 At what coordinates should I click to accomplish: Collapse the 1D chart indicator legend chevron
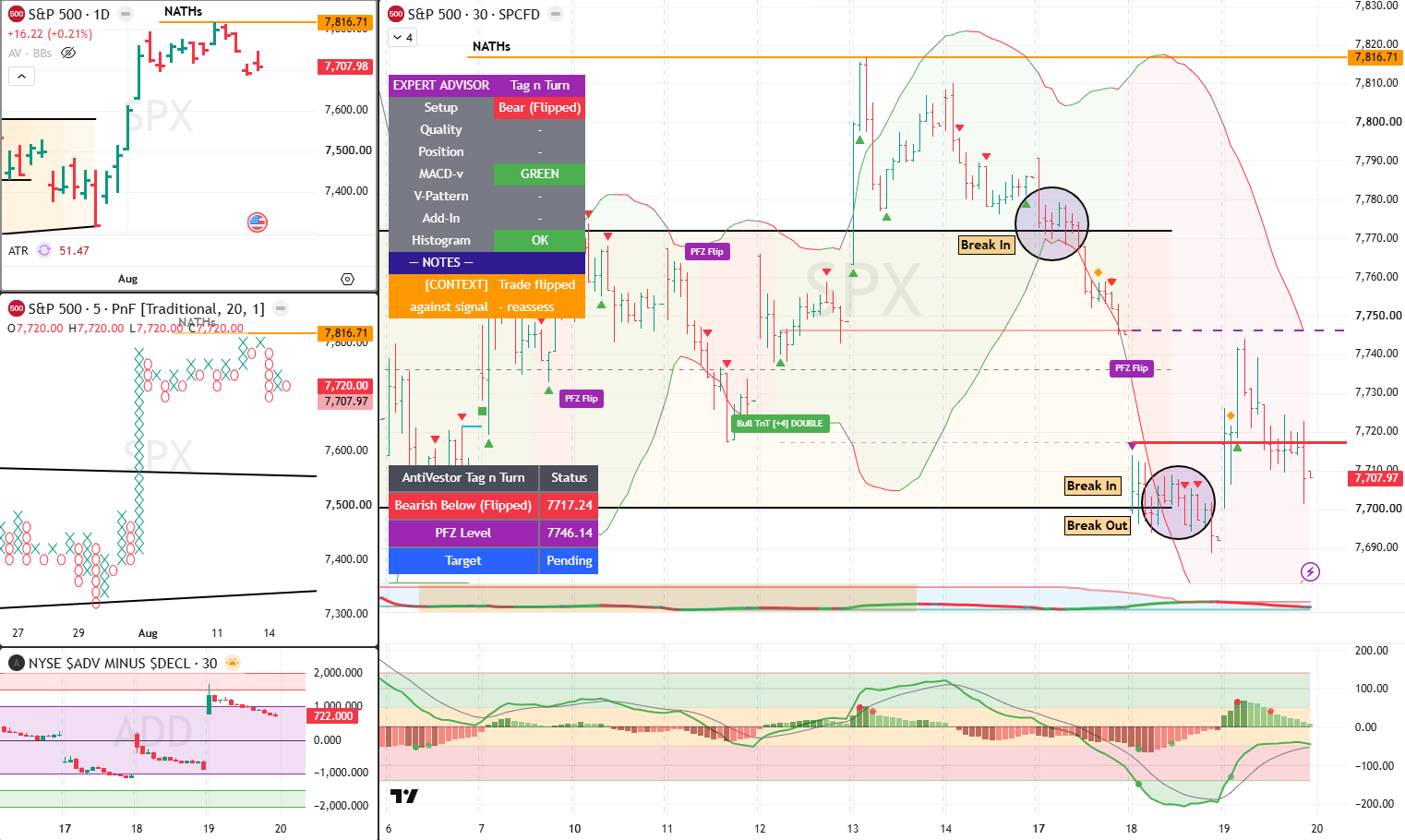tap(21, 76)
